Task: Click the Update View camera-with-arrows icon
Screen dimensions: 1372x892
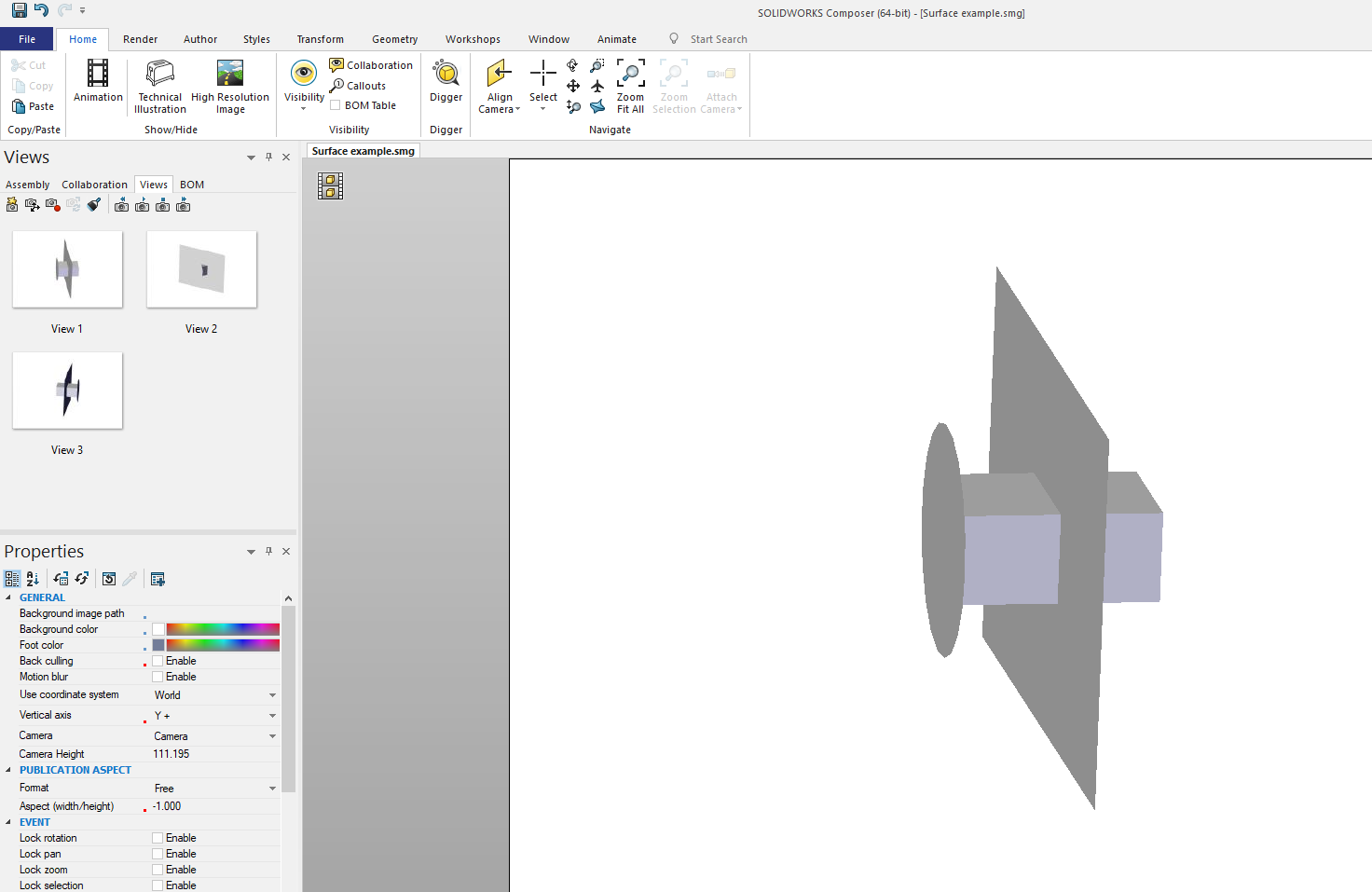Action: click(33, 205)
